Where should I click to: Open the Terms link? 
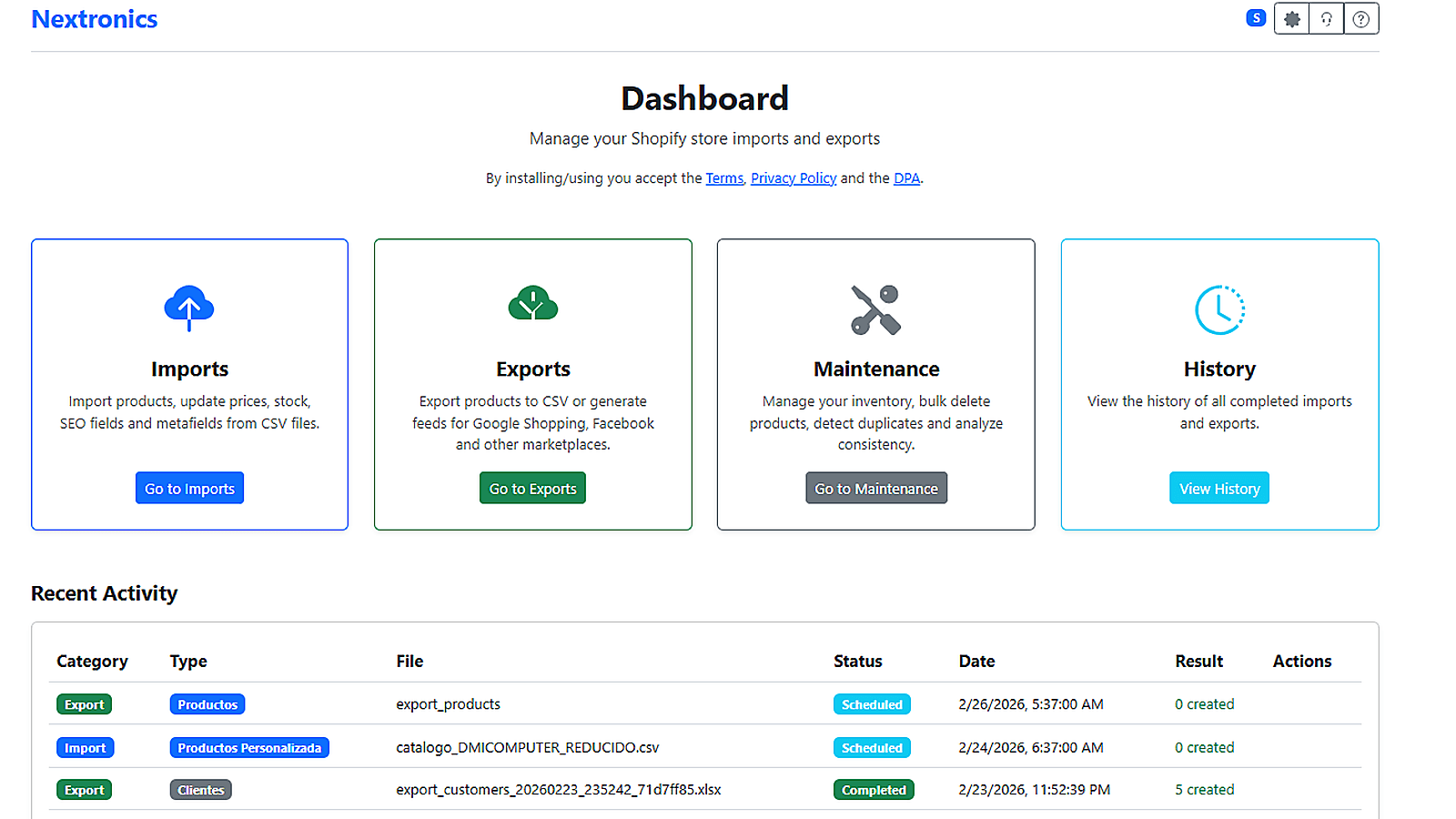[724, 178]
